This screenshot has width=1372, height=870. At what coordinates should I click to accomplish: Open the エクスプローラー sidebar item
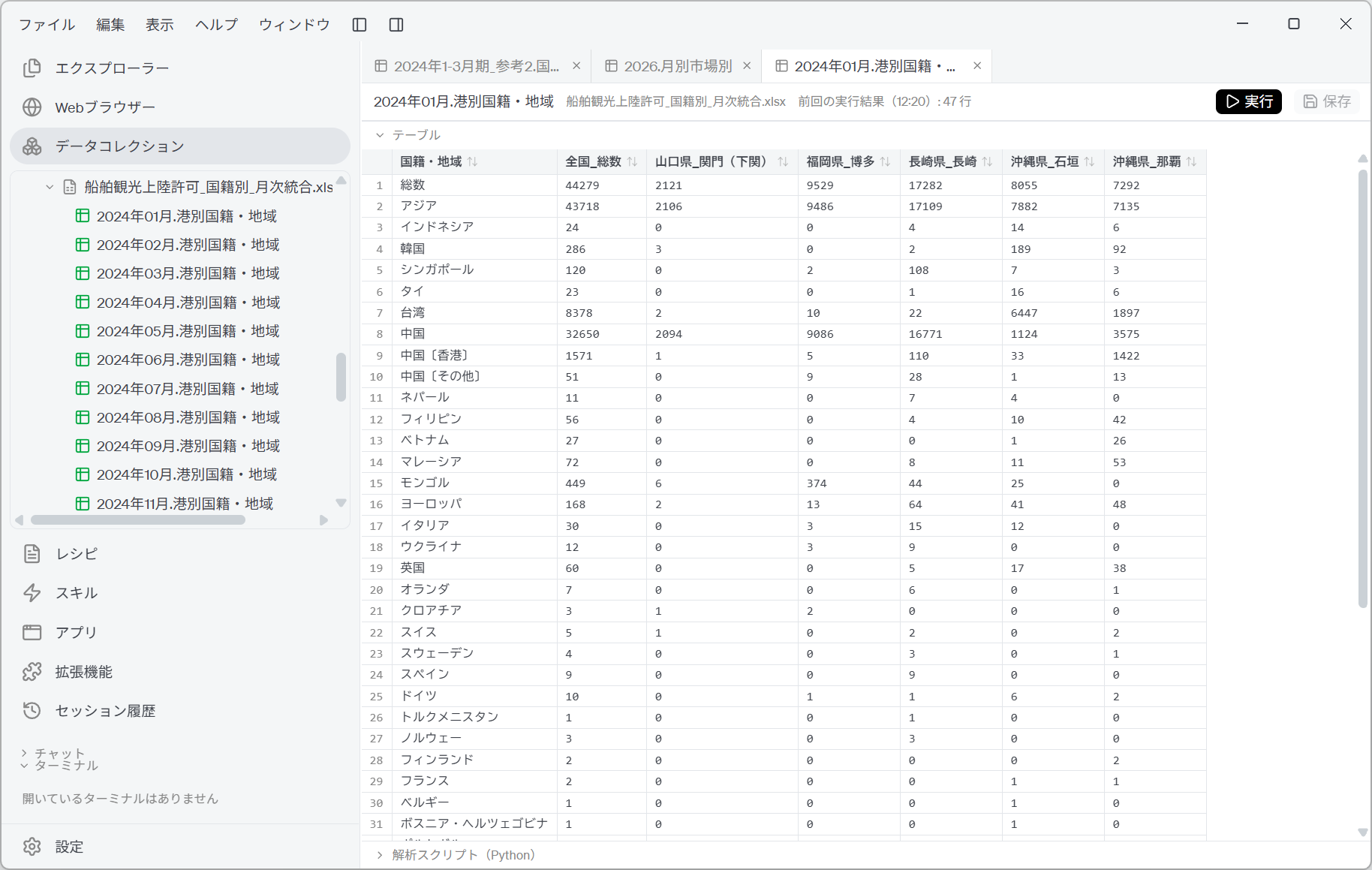[180, 68]
